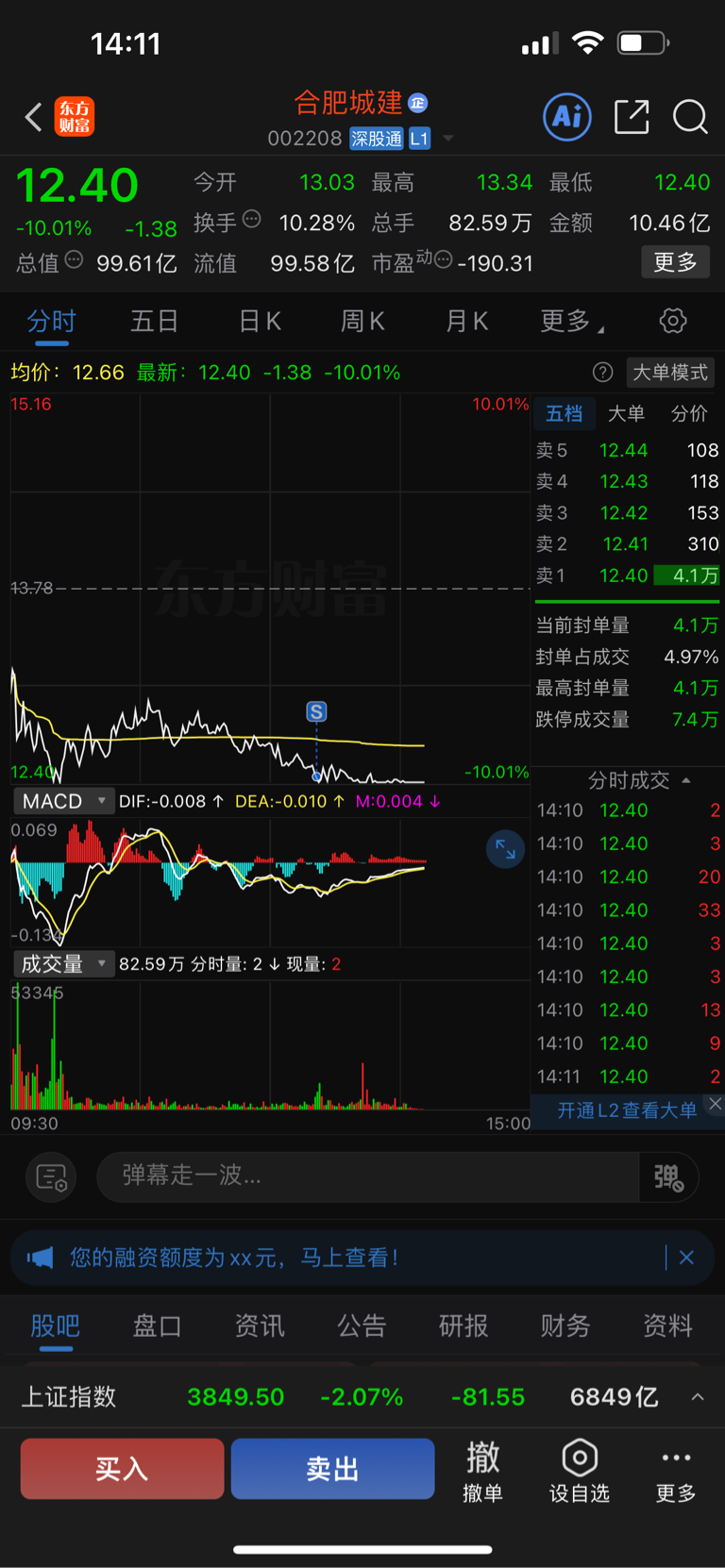The height and width of the screenshot is (1568, 725).
Task: Go back using the left arrow
Action: (33, 117)
